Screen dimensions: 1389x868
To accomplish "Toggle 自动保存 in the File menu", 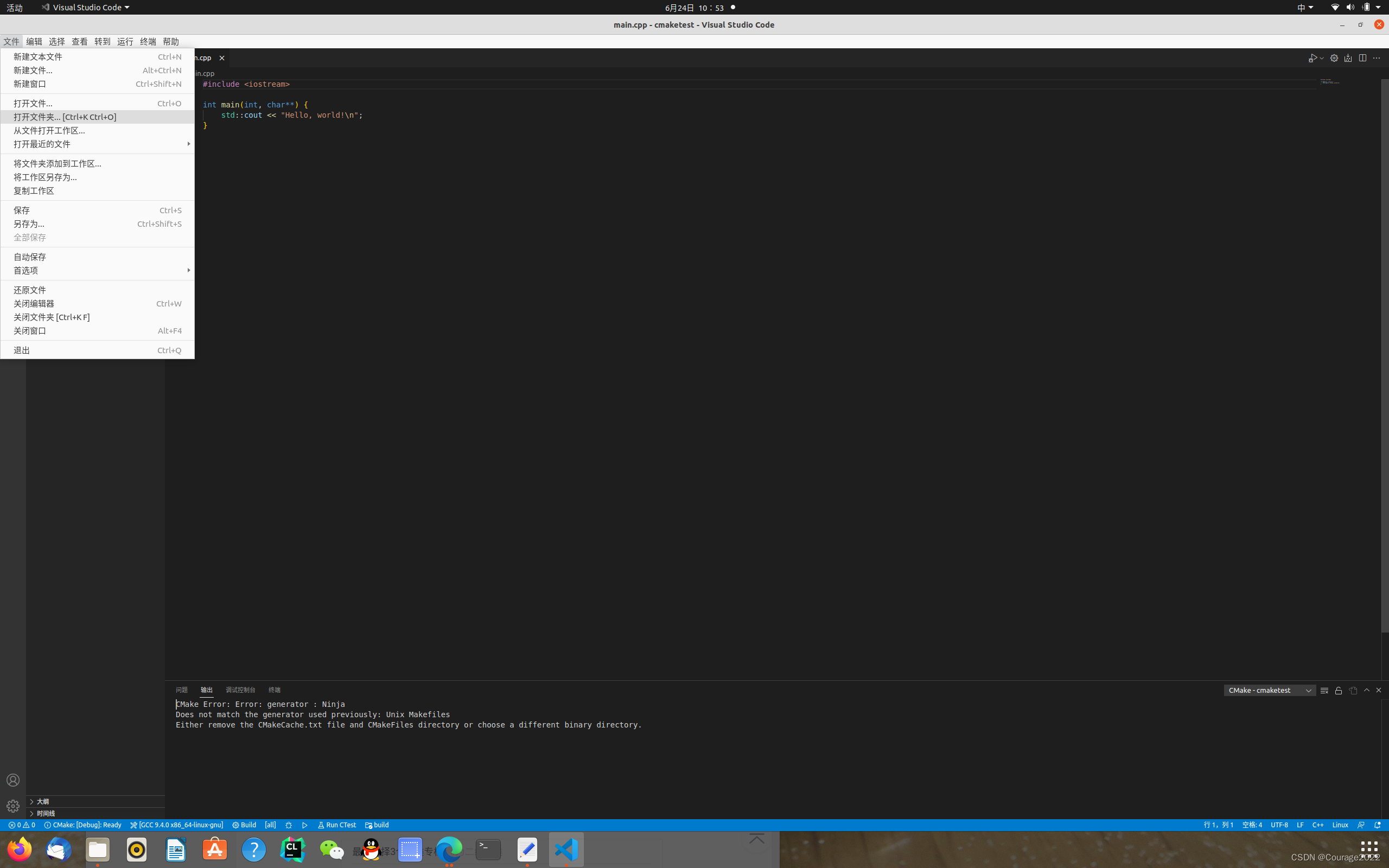I will tap(30, 257).
